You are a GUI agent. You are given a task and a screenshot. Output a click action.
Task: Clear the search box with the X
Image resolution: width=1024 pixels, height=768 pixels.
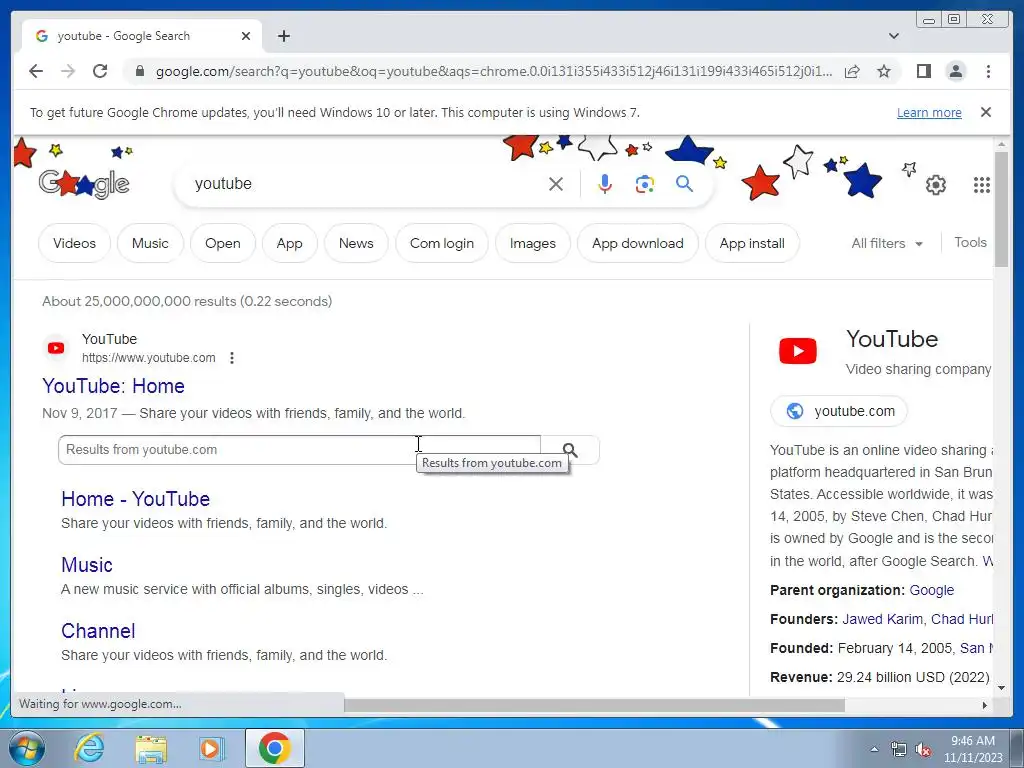pos(556,184)
